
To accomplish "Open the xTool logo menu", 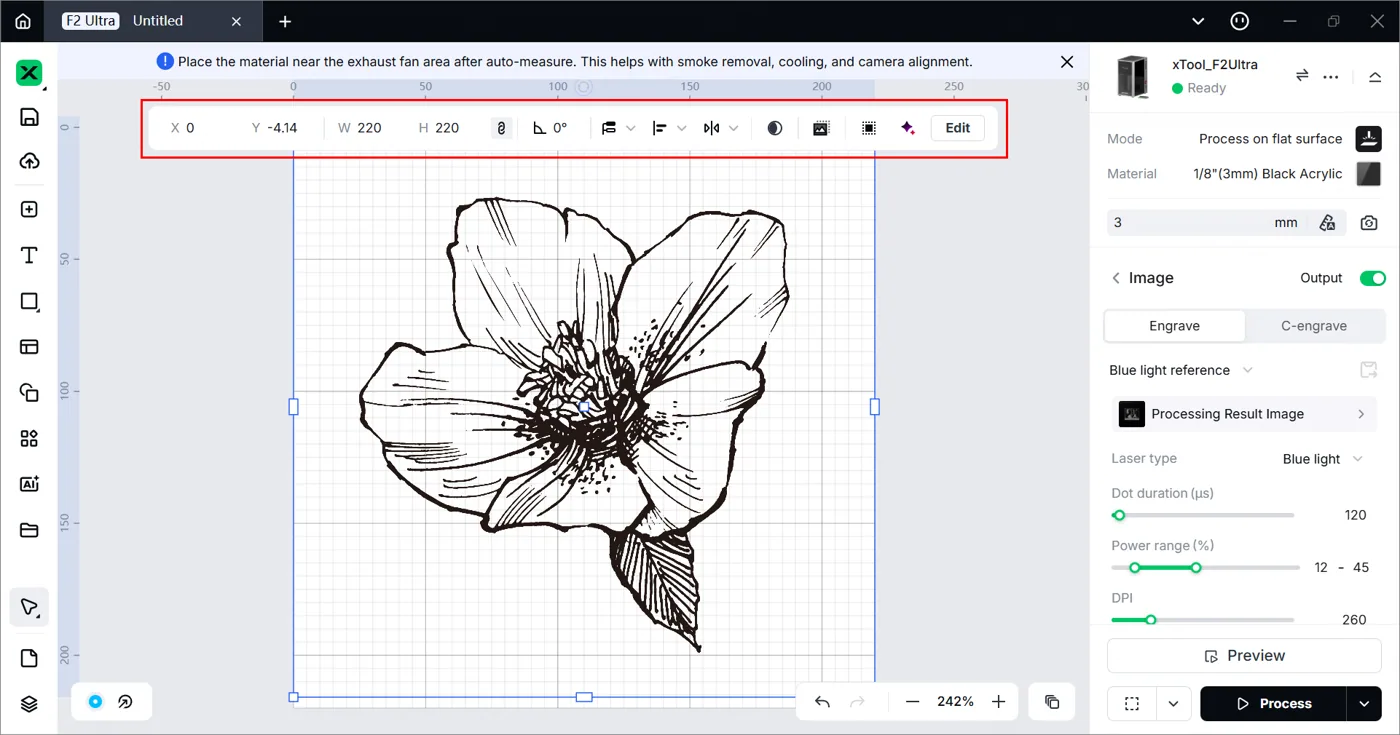I will [29, 73].
